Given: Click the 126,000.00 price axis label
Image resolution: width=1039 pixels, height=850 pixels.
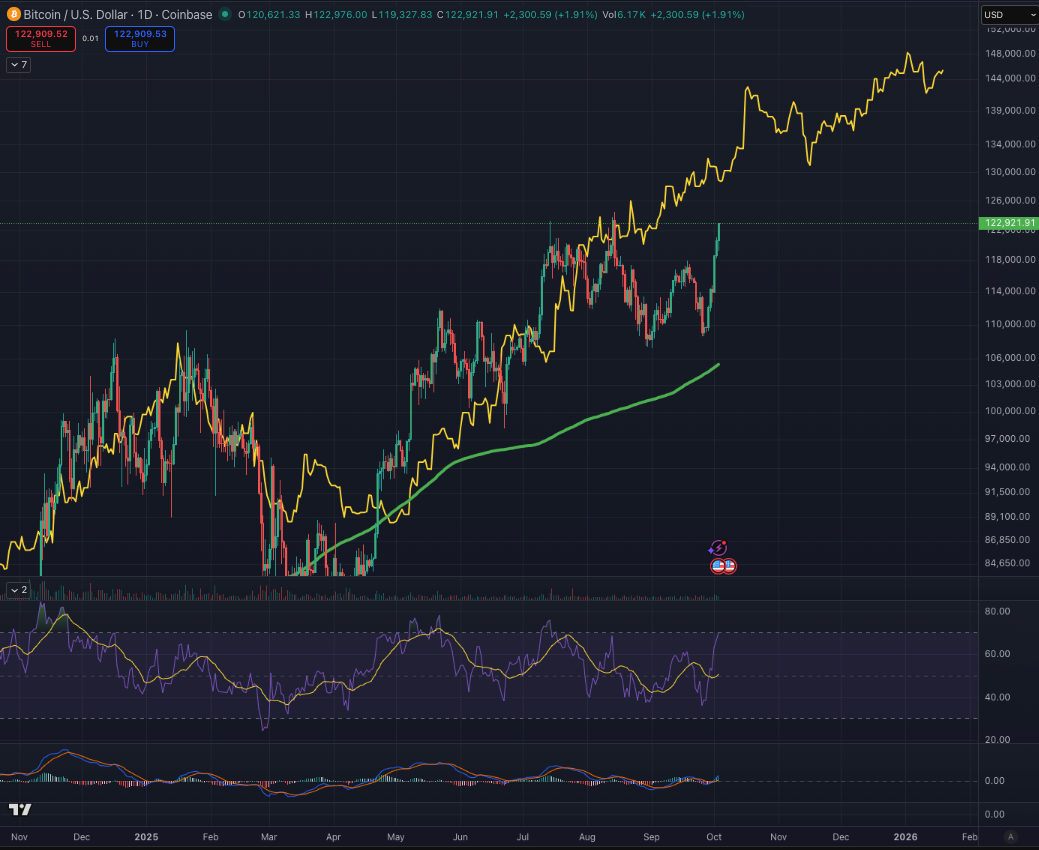Looking at the screenshot, I should pos(1011,200).
